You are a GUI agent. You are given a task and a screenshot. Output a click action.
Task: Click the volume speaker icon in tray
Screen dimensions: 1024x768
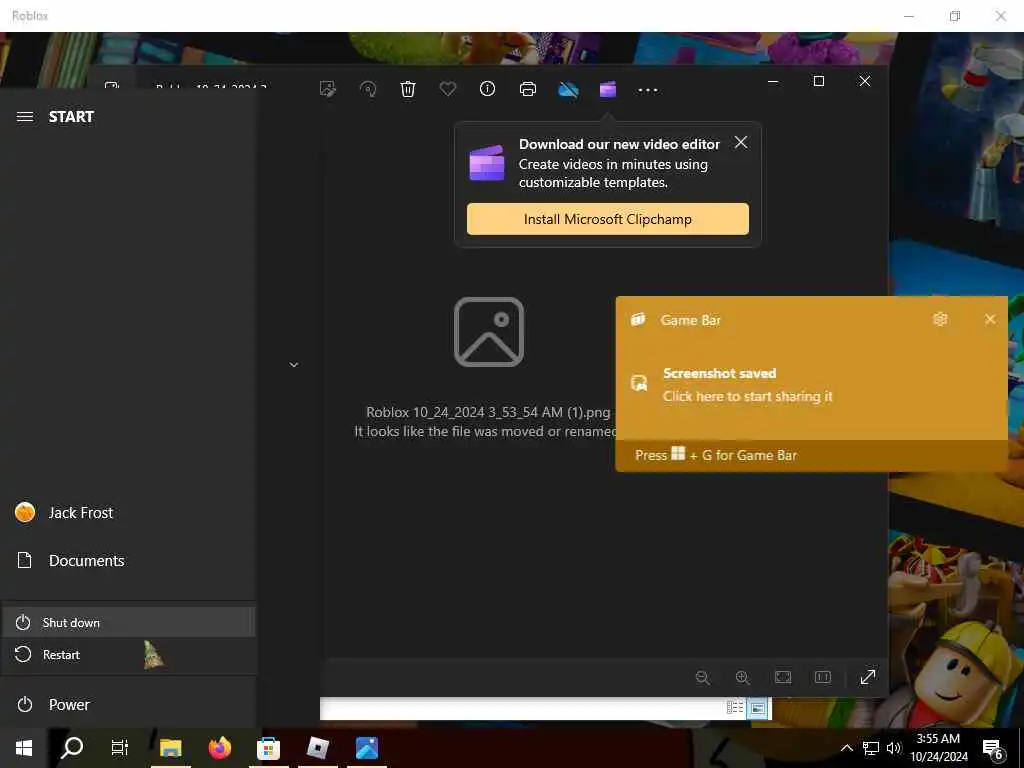(x=894, y=748)
